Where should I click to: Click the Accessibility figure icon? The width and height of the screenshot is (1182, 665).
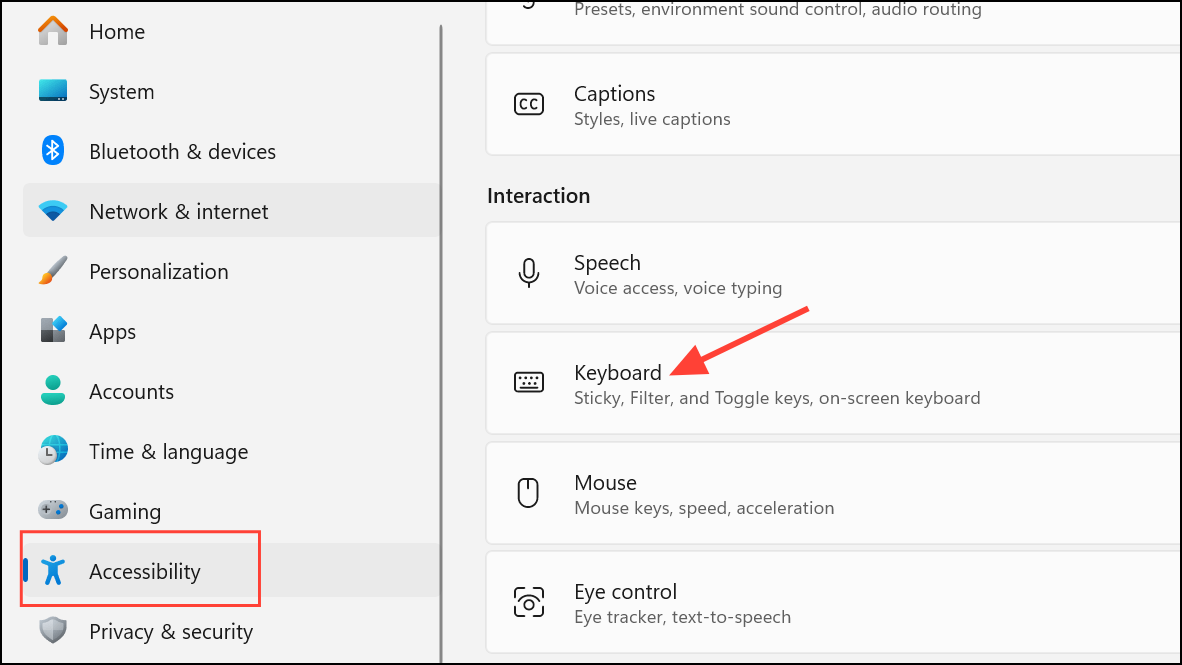[x=52, y=571]
